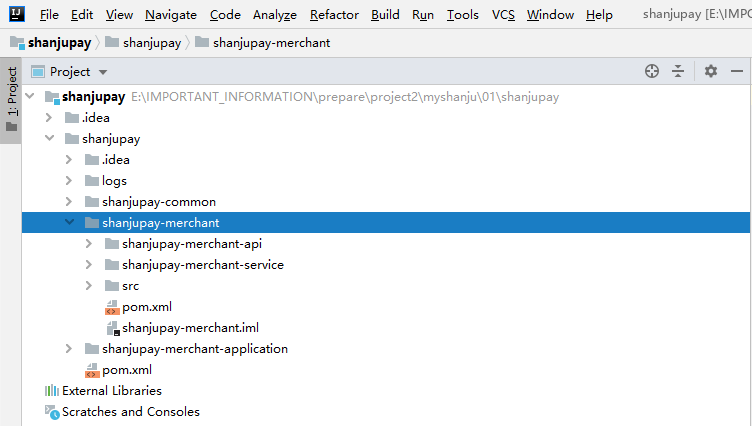This screenshot has width=752, height=426.
Task: Open the VCS menu
Action: (x=503, y=15)
